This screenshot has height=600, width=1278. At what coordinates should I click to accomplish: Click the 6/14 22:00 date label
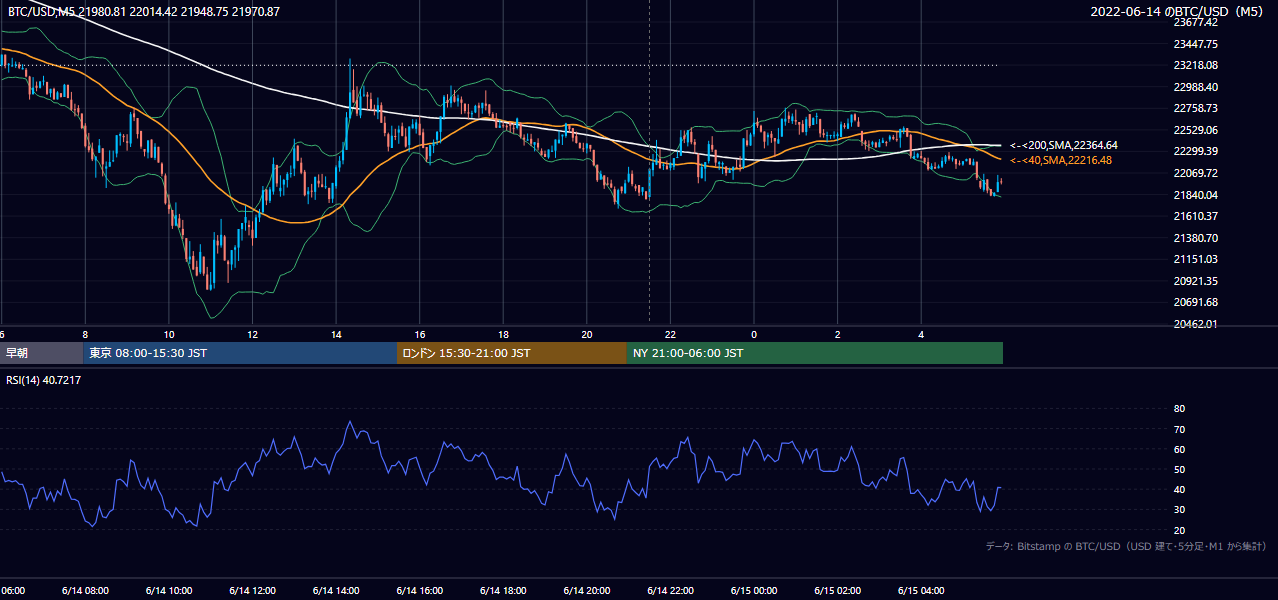pyautogui.click(x=670, y=591)
